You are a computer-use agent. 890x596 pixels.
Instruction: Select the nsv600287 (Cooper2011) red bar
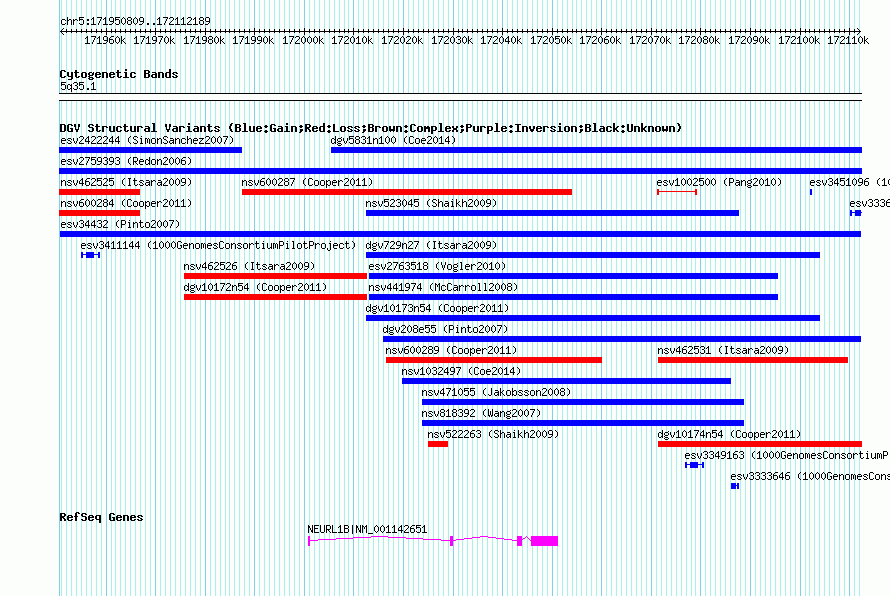pos(406,192)
